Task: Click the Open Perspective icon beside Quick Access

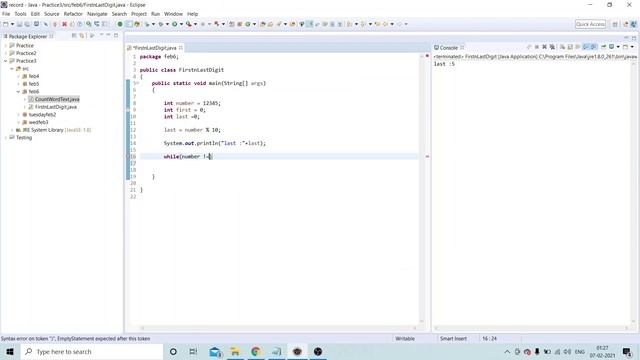Action: [x=615, y=24]
